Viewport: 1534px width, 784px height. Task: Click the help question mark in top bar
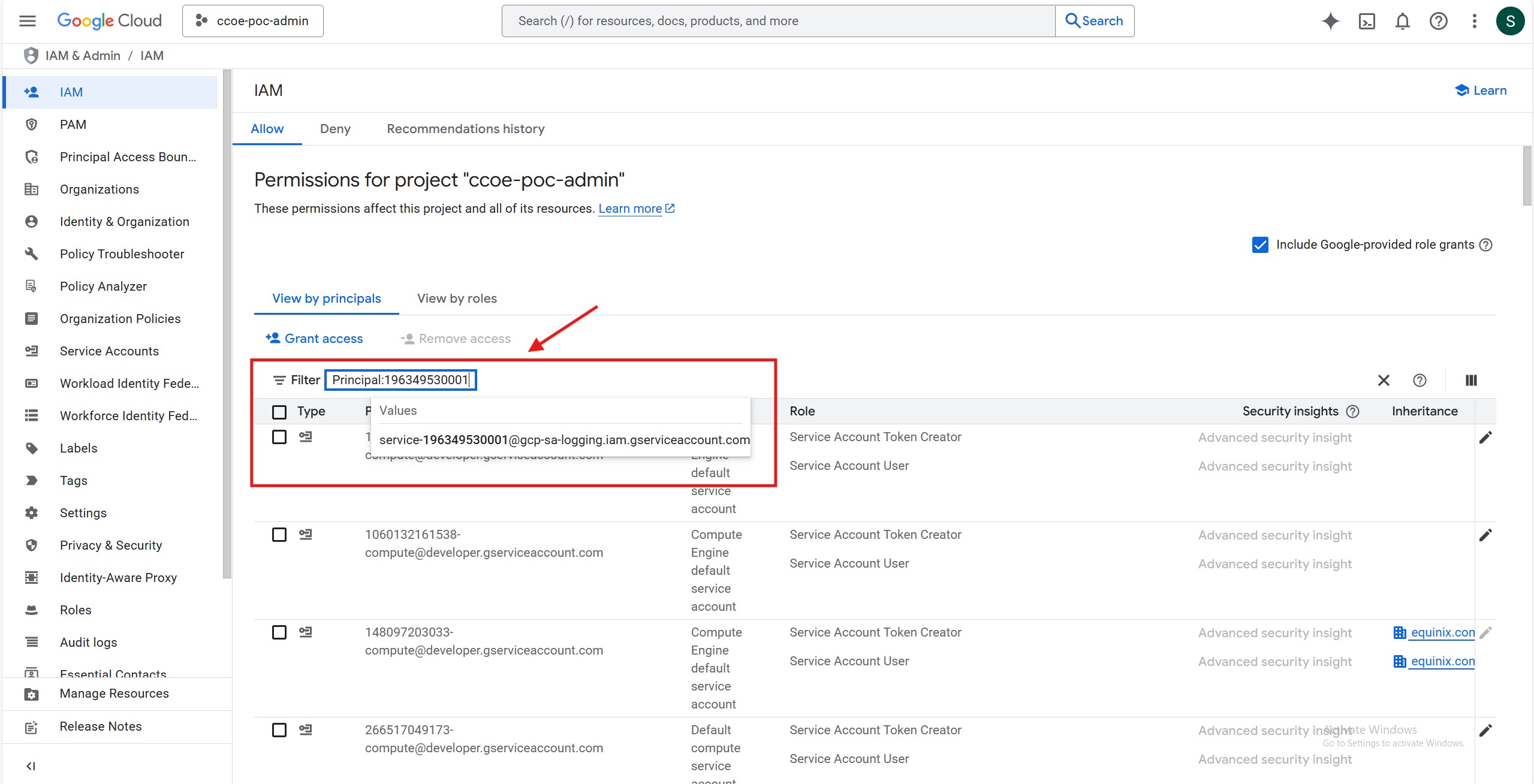[1438, 21]
